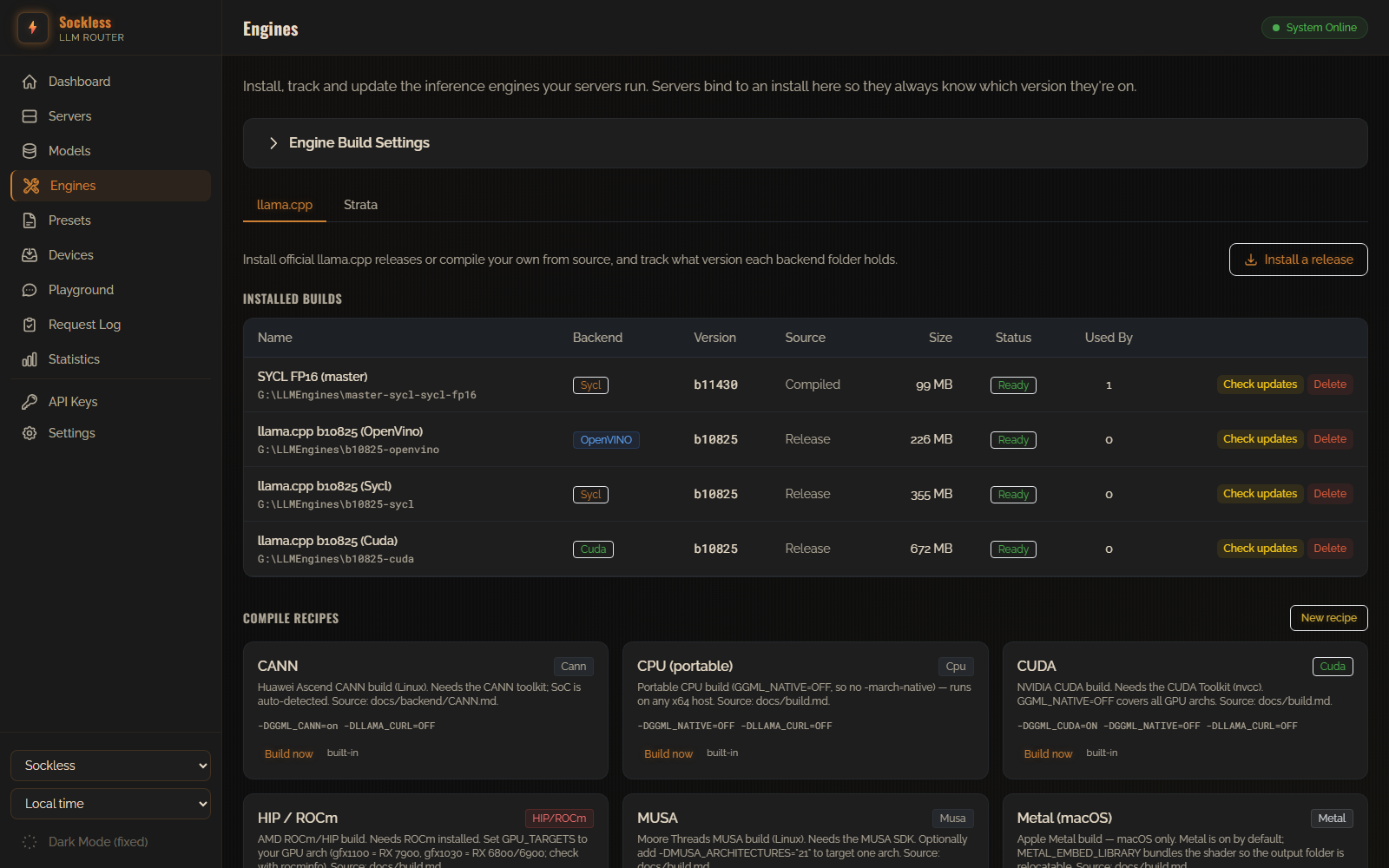Click the Statistics bar chart icon

click(30, 359)
